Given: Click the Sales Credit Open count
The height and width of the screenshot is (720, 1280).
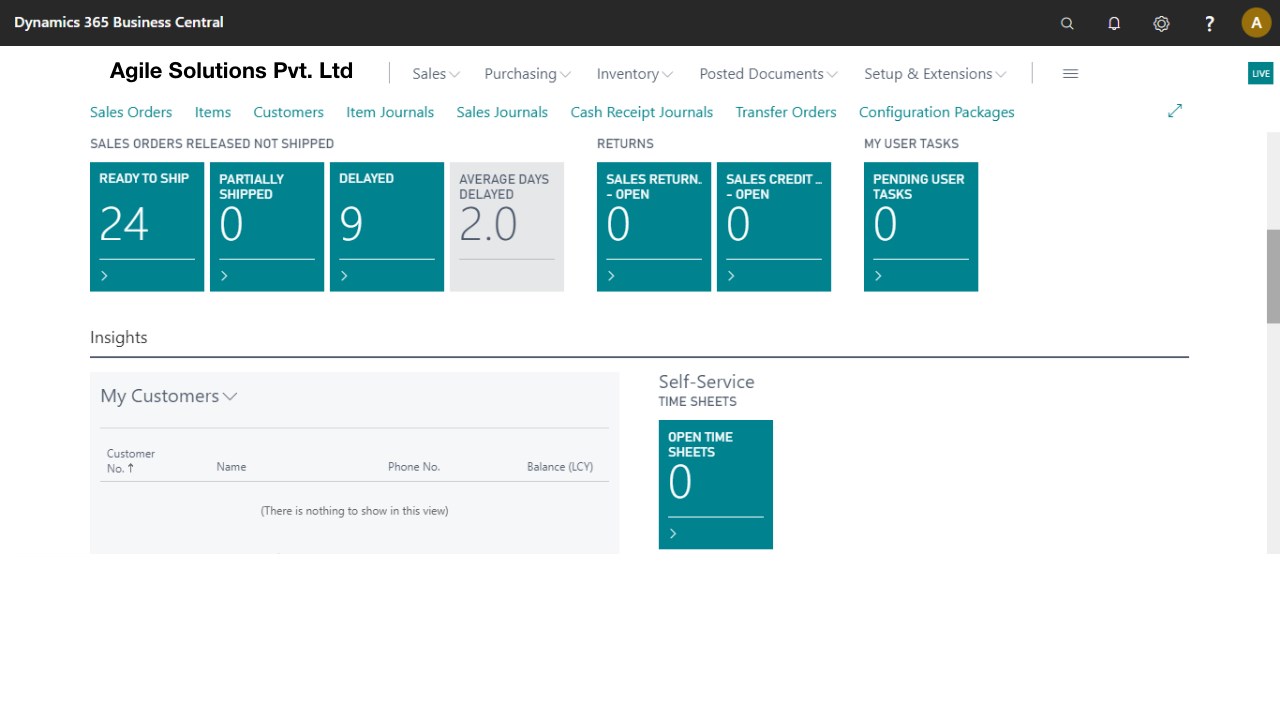Looking at the screenshot, I should (738, 225).
